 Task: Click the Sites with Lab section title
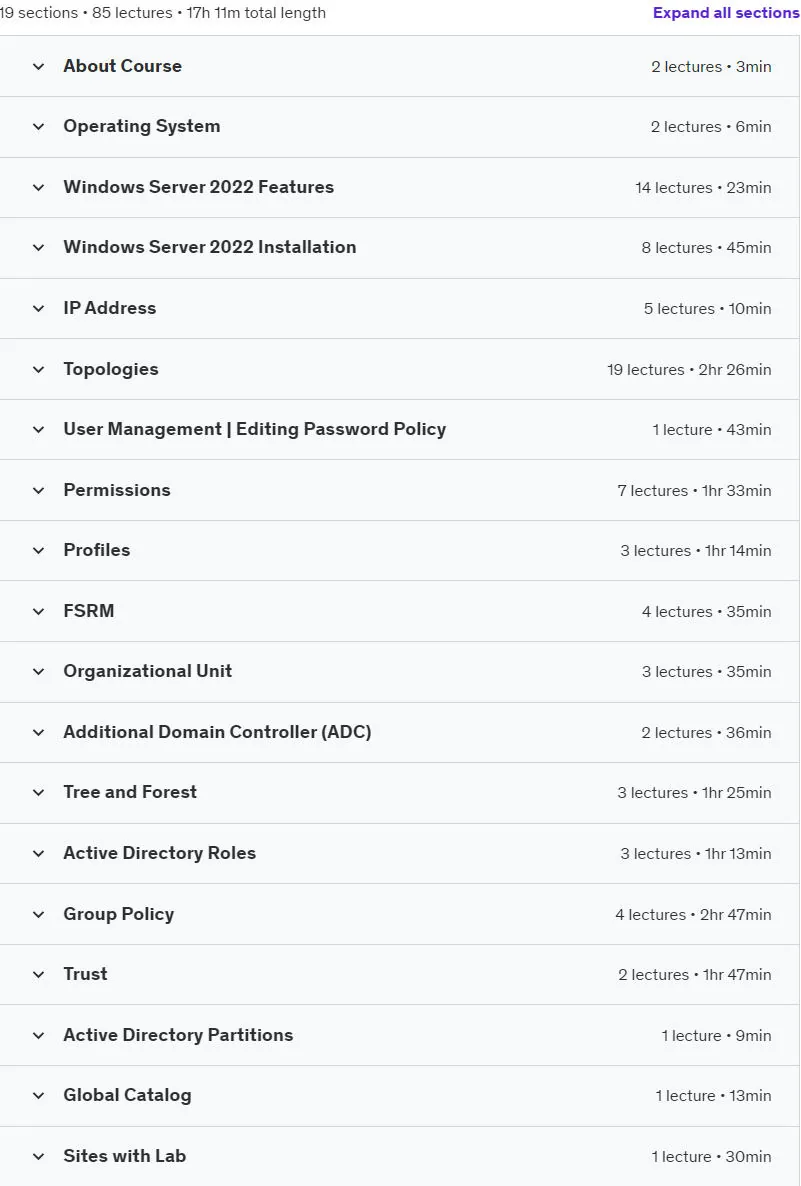tap(125, 1156)
